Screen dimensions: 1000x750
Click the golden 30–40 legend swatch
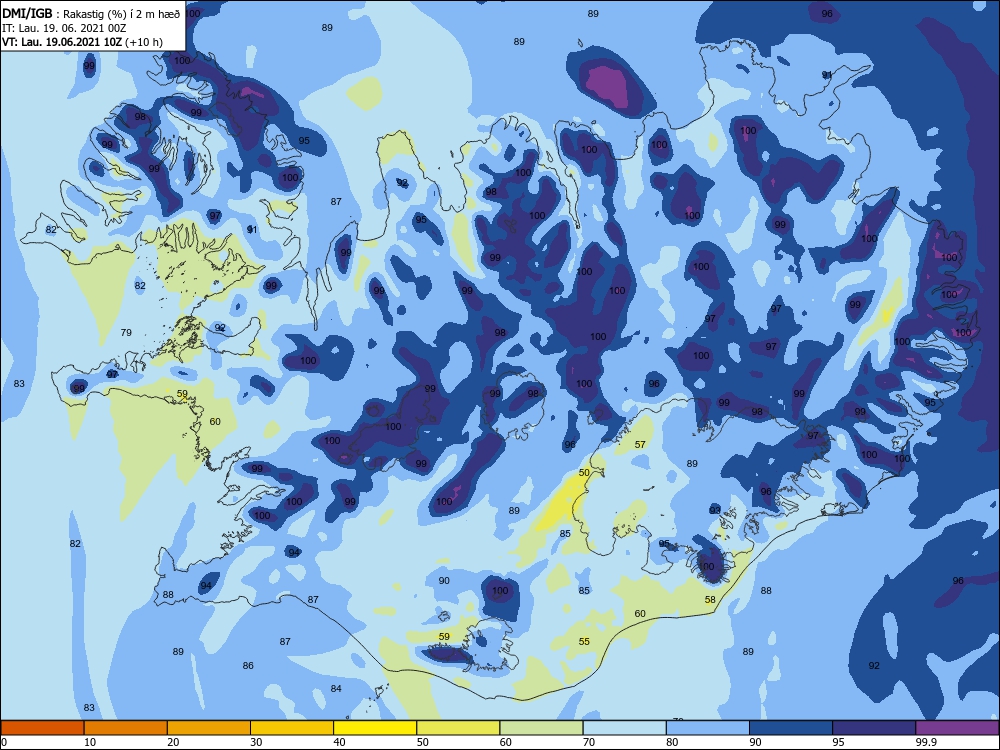292,728
